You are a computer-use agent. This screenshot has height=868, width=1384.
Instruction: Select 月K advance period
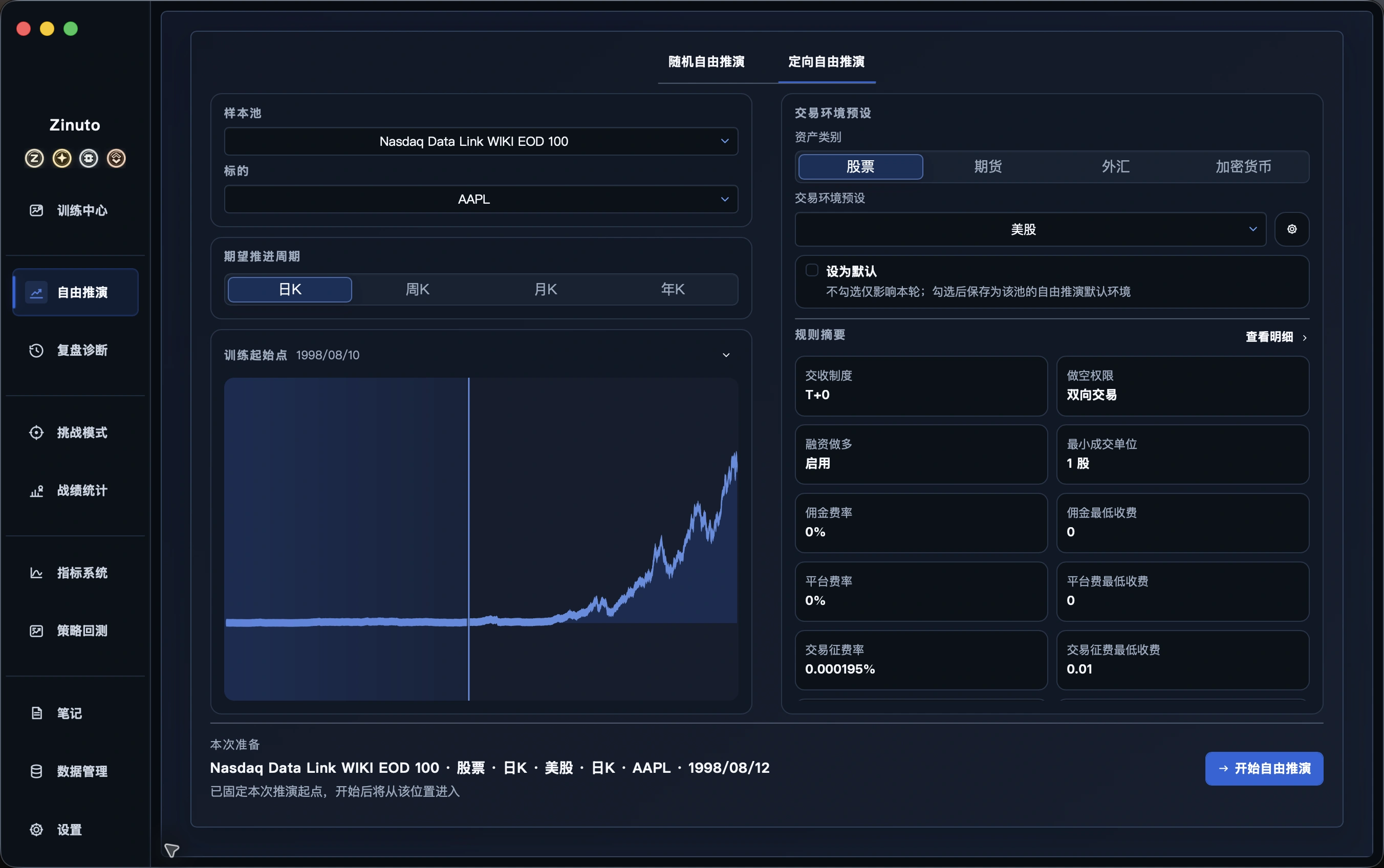pyautogui.click(x=545, y=289)
